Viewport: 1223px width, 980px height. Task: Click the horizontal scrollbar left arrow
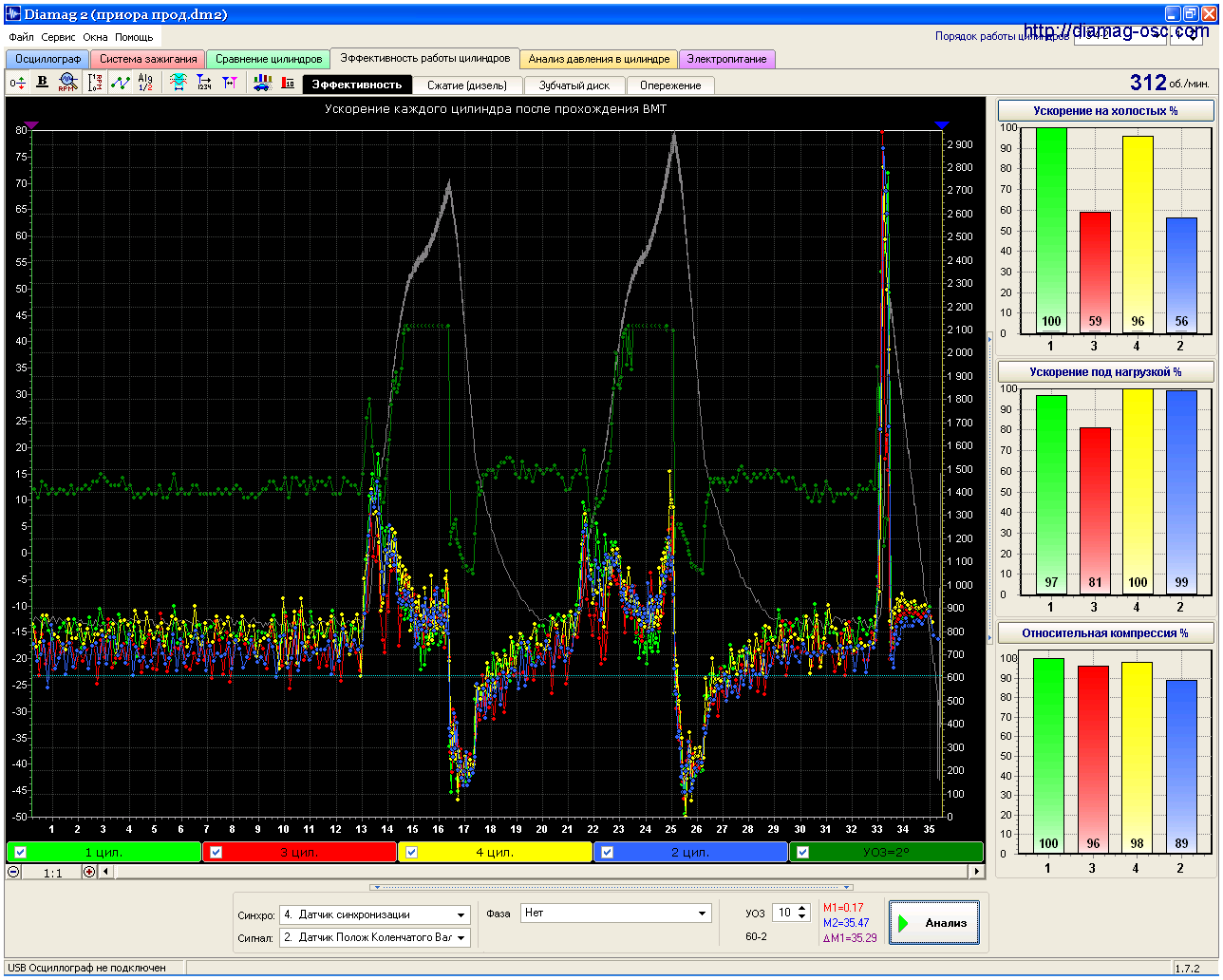coord(105,872)
